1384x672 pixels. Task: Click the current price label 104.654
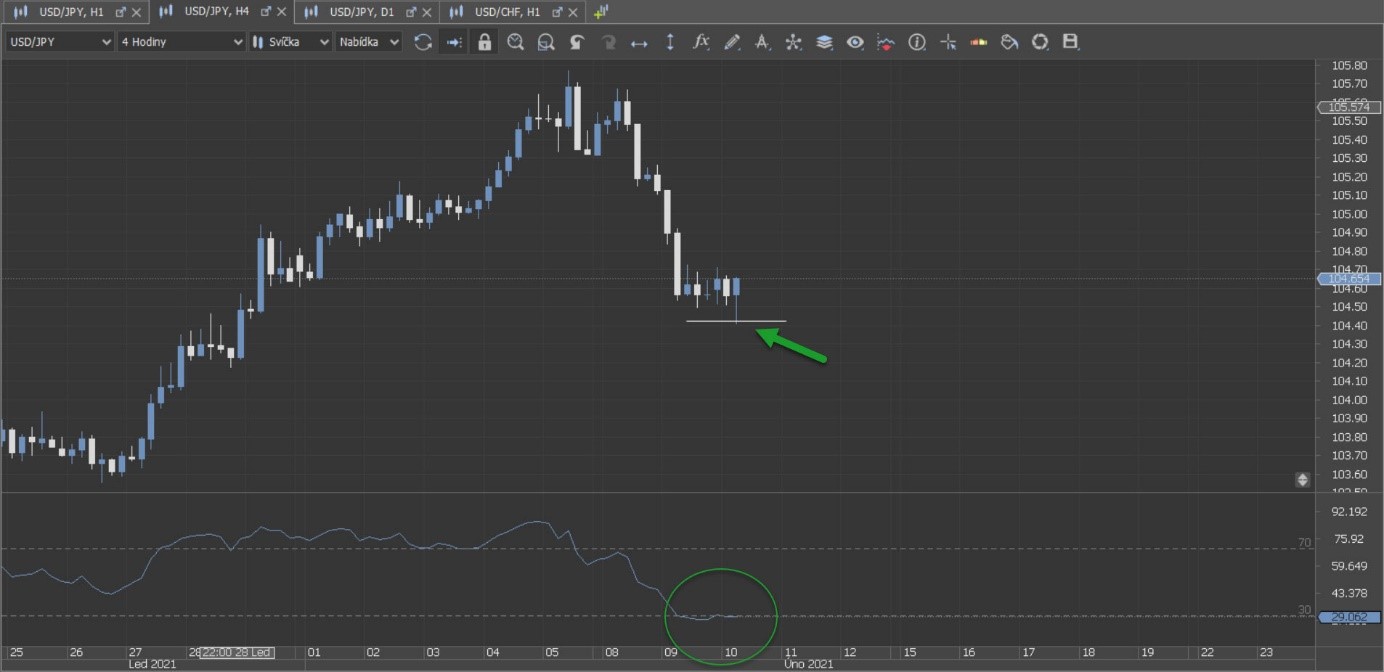pyautogui.click(x=1351, y=279)
